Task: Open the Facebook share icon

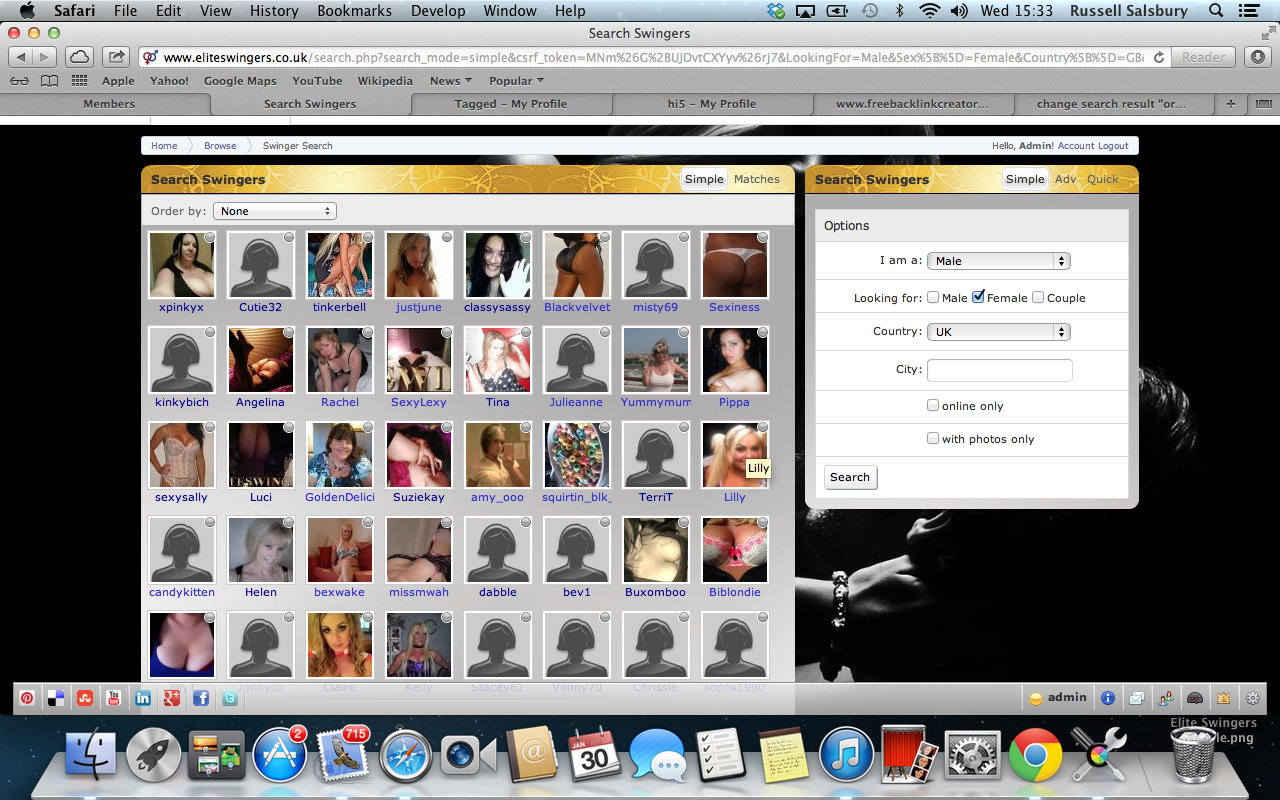Action: [x=201, y=698]
